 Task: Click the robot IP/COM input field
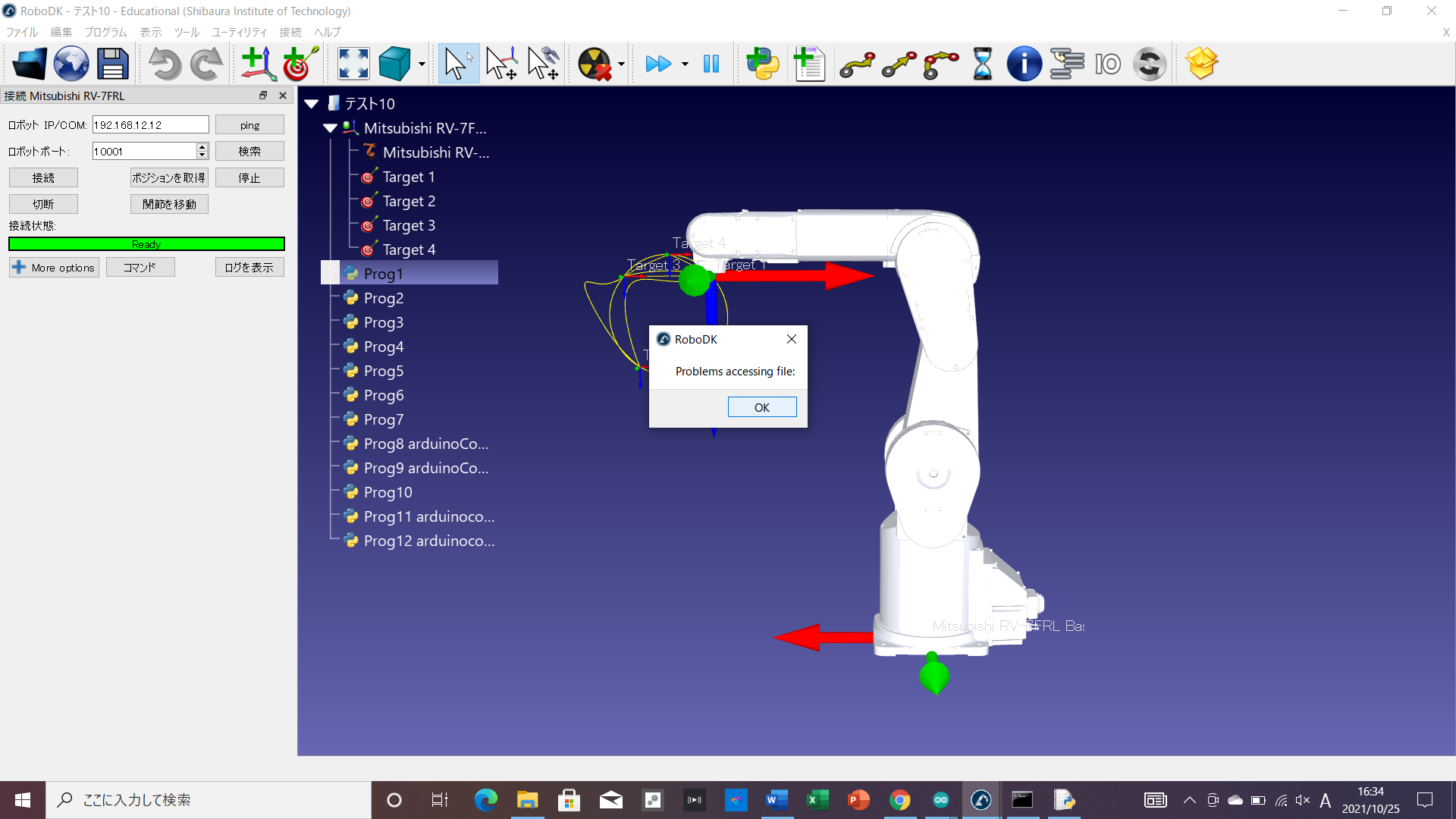click(150, 125)
